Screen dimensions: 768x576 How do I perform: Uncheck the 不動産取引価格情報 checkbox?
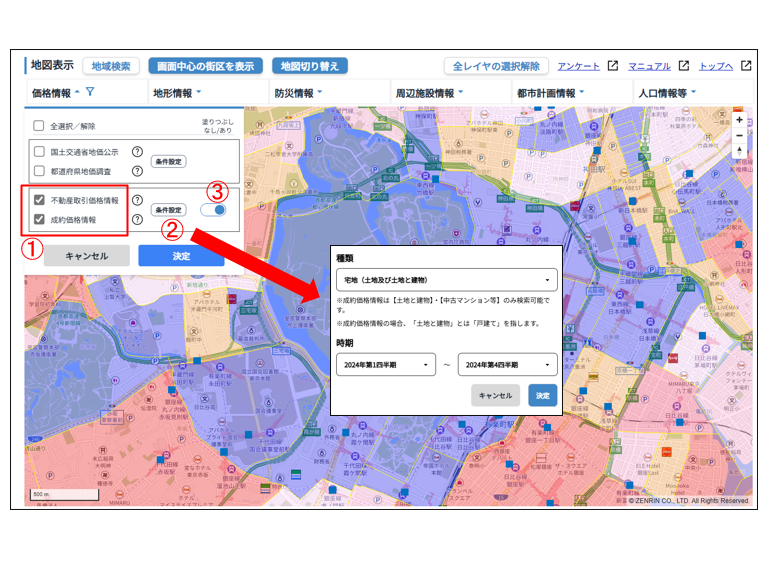coord(40,200)
